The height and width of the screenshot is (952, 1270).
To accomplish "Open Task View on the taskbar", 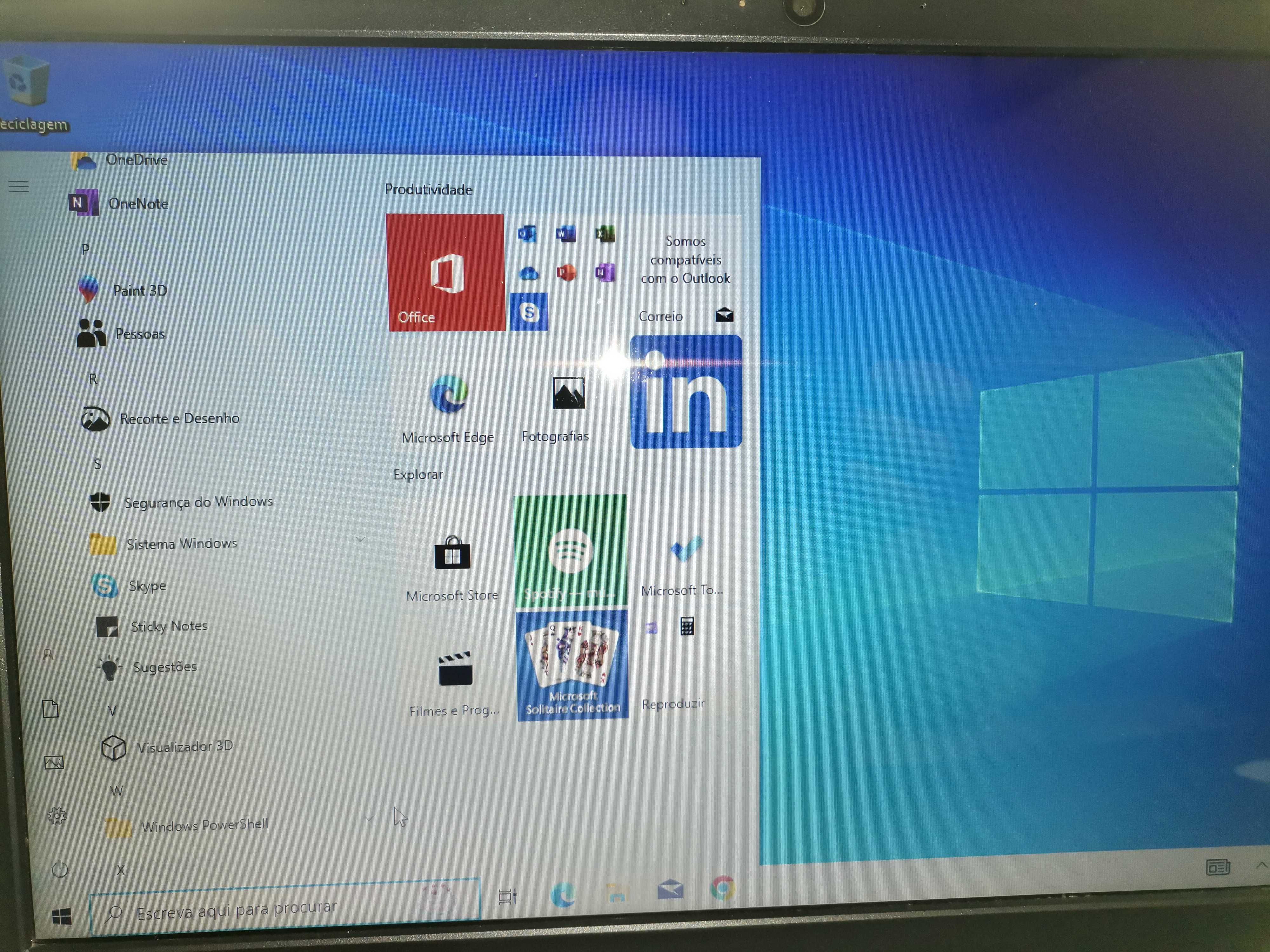I will (x=508, y=897).
